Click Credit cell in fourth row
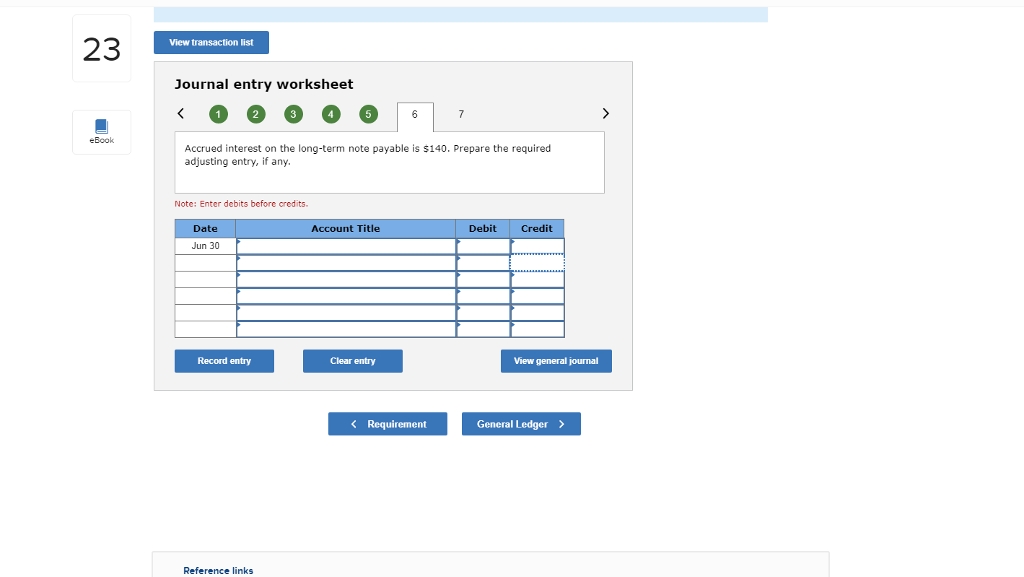The height and width of the screenshot is (577, 1024). click(537, 296)
